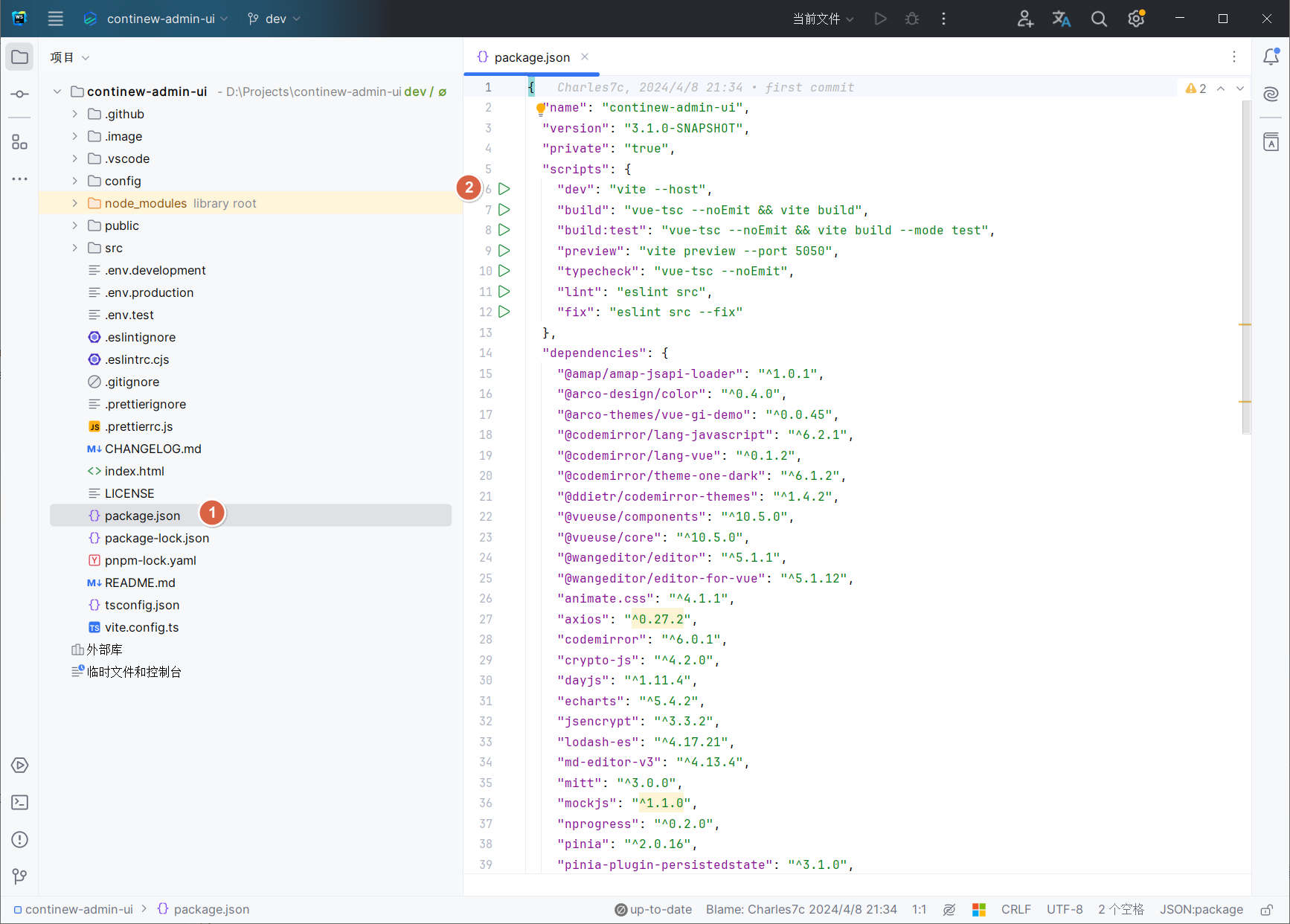The height and width of the screenshot is (924, 1290).
Task: Expand the node_modules folder
Action: tap(75, 203)
